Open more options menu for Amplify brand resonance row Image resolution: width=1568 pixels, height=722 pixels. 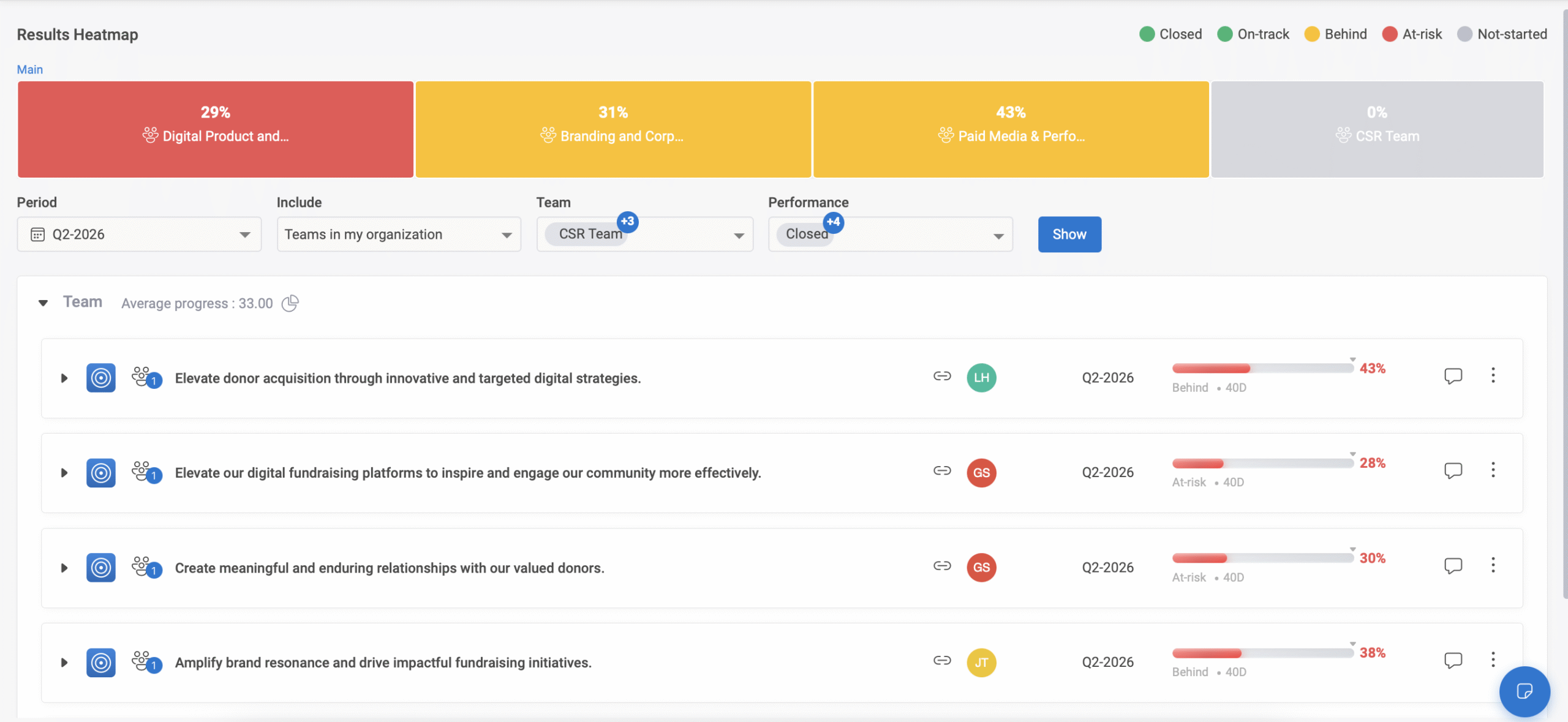(x=1493, y=660)
